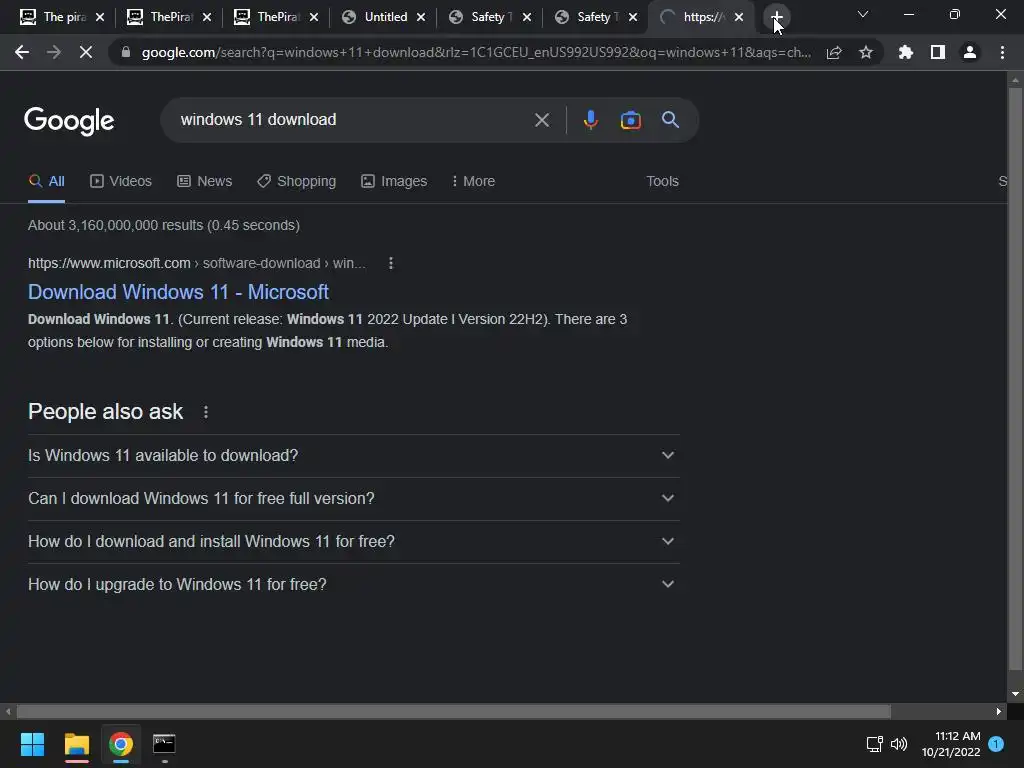Filter results by News

[204, 182]
